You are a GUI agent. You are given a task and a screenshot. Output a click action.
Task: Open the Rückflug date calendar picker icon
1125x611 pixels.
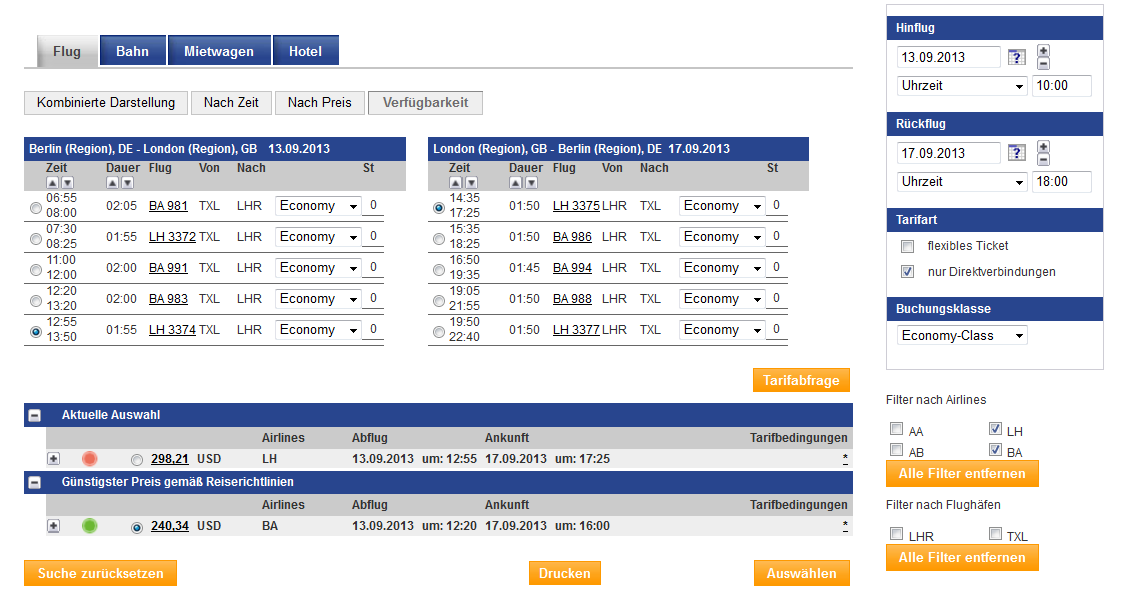pos(1016,153)
